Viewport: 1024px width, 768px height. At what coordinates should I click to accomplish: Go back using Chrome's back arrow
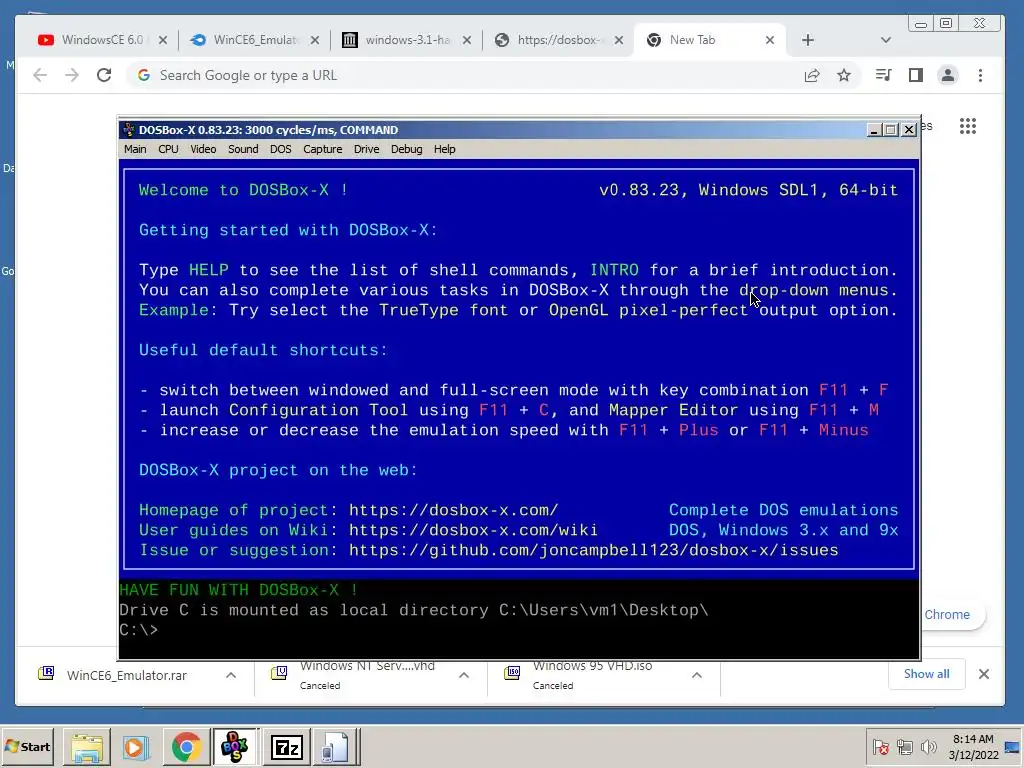tap(40, 75)
